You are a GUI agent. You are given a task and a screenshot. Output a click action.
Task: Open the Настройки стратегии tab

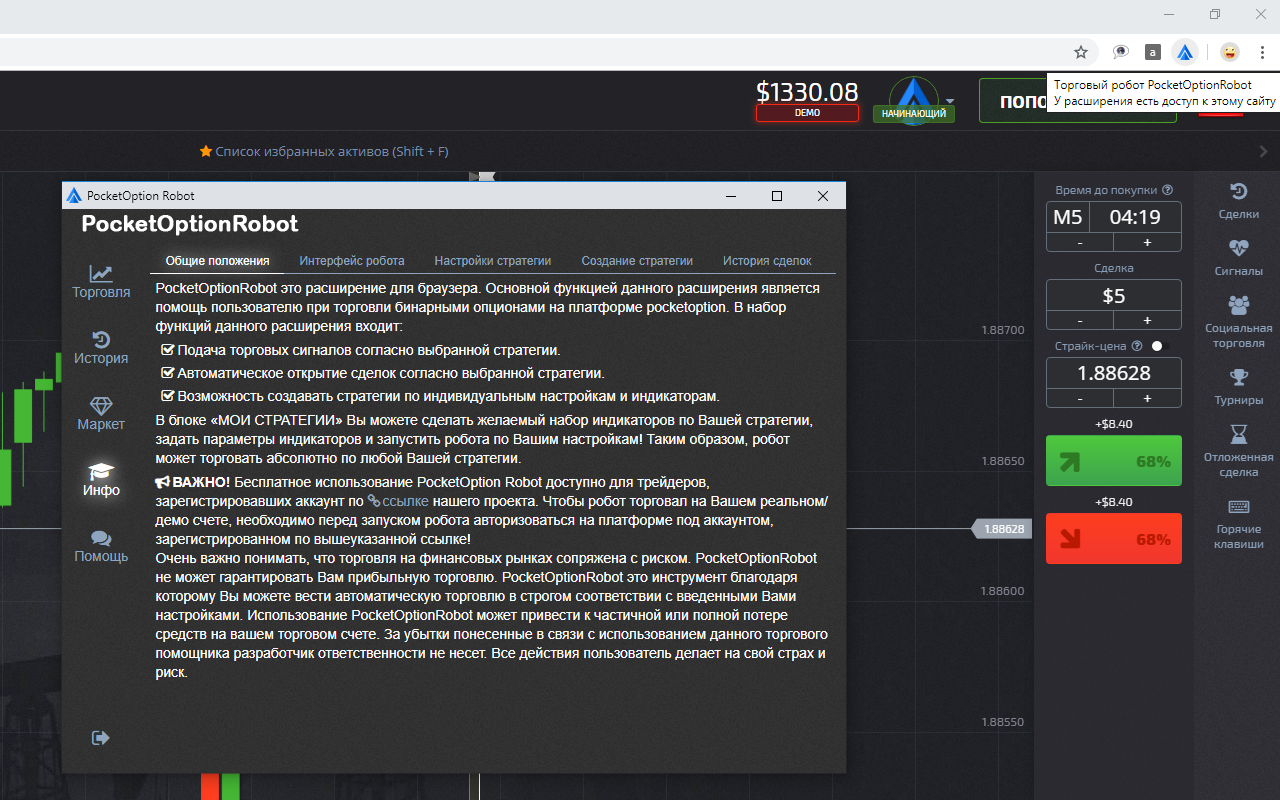pyautogui.click(x=493, y=261)
